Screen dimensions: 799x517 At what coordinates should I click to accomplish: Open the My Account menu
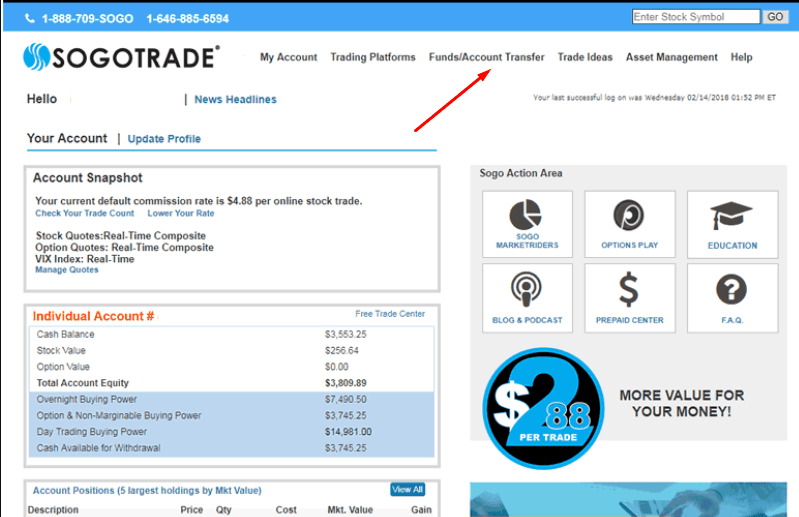[x=288, y=57]
